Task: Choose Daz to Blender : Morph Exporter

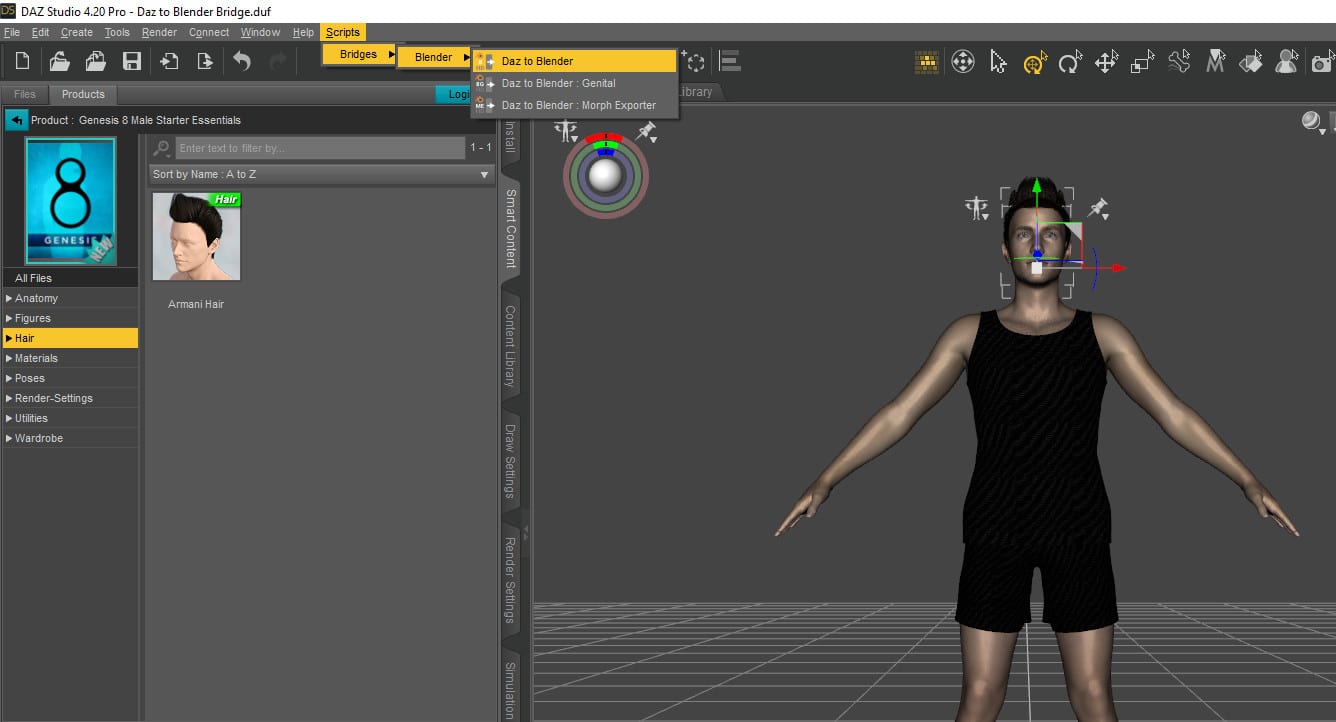Action: click(x=574, y=105)
